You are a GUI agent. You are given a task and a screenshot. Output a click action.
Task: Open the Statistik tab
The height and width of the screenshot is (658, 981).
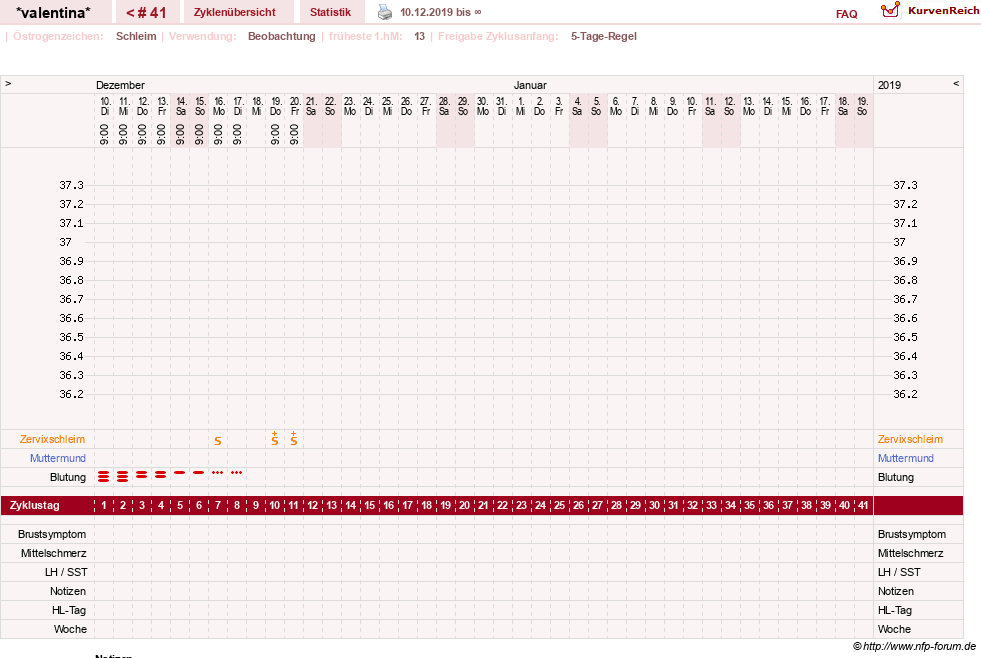(330, 12)
